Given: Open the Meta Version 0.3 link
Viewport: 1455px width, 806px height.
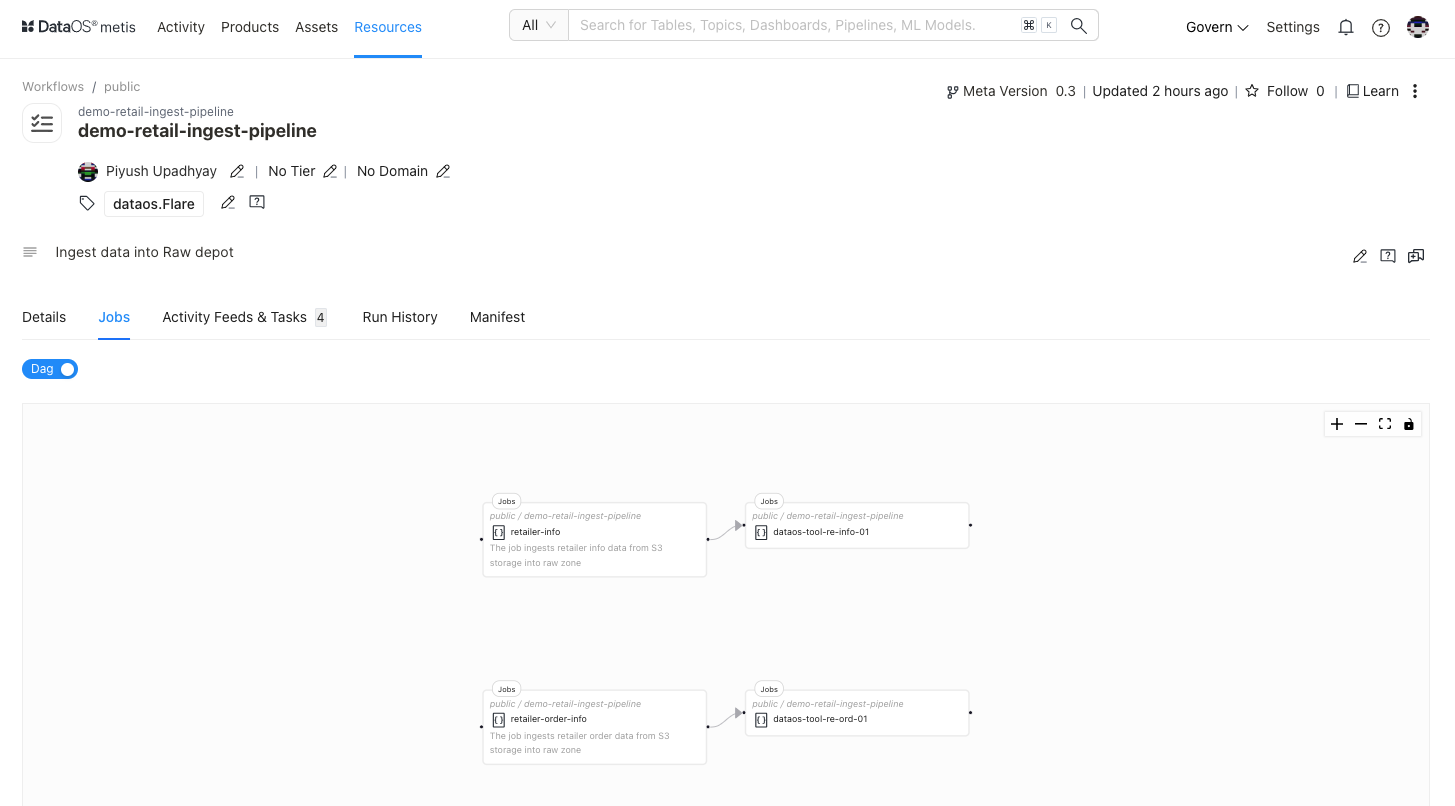Looking at the screenshot, I should pyautogui.click(x=1010, y=91).
